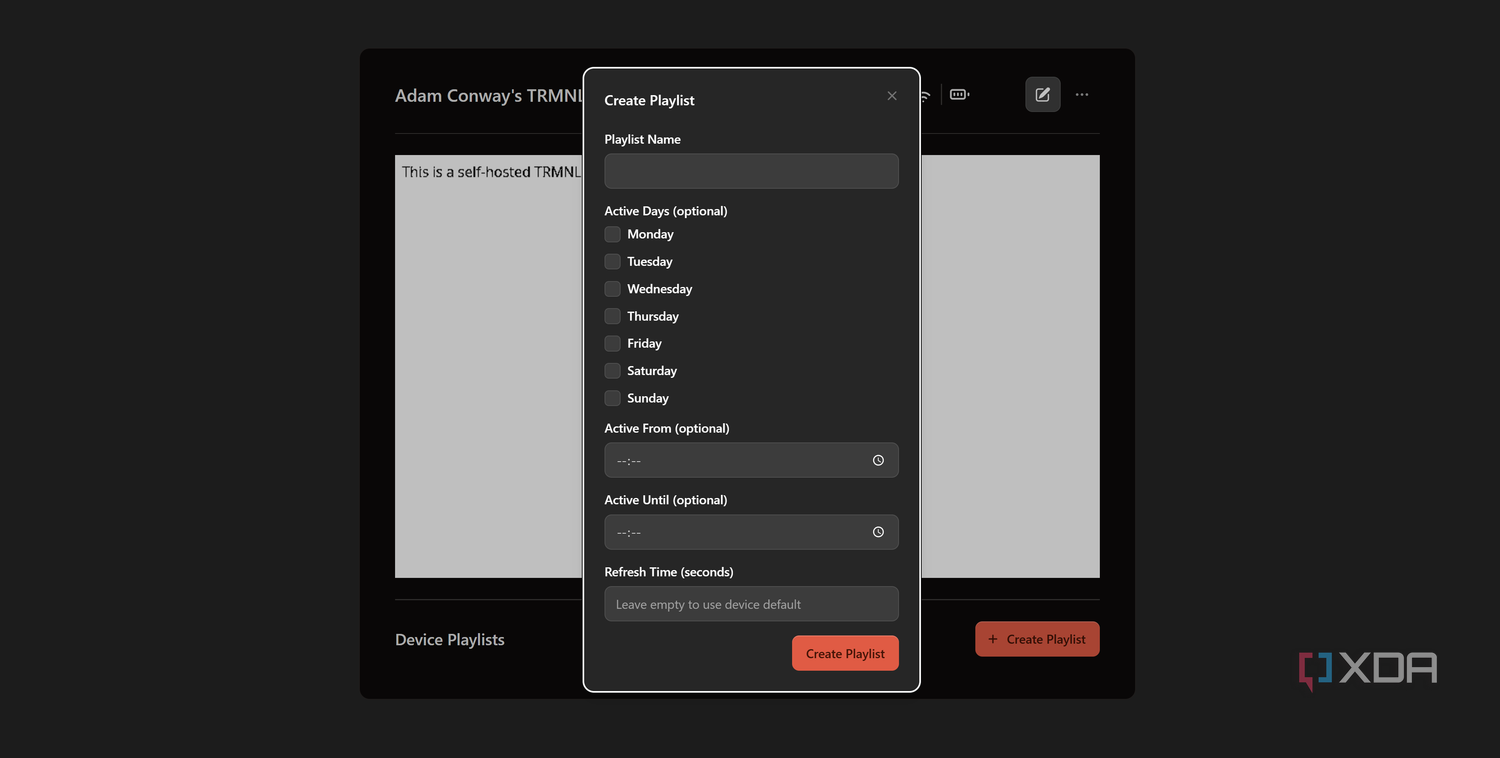Image resolution: width=1500 pixels, height=758 pixels.
Task: Mark Saturday as an active day
Action: (613, 371)
